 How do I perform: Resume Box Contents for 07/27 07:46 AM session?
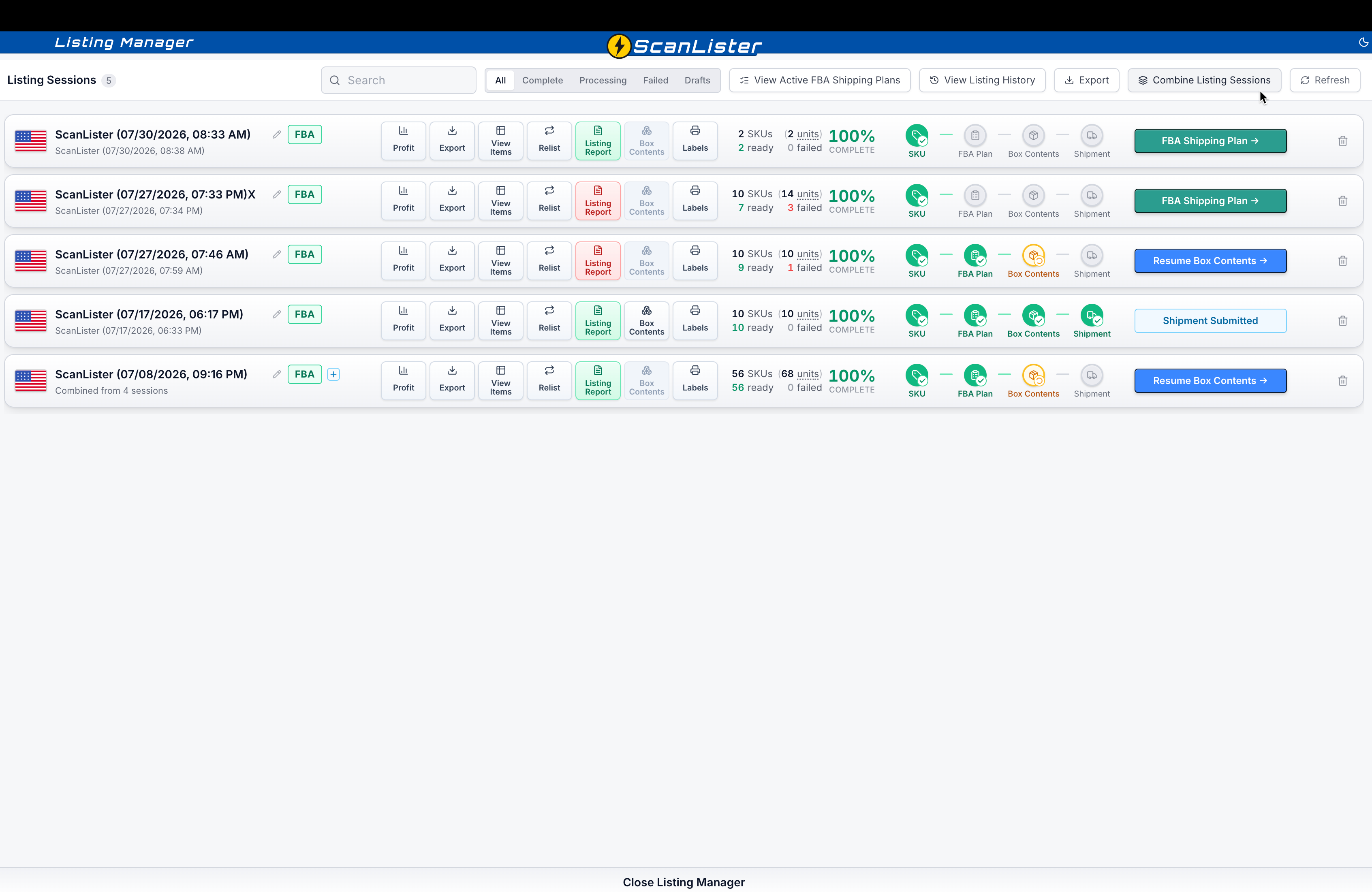click(x=1210, y=261)
